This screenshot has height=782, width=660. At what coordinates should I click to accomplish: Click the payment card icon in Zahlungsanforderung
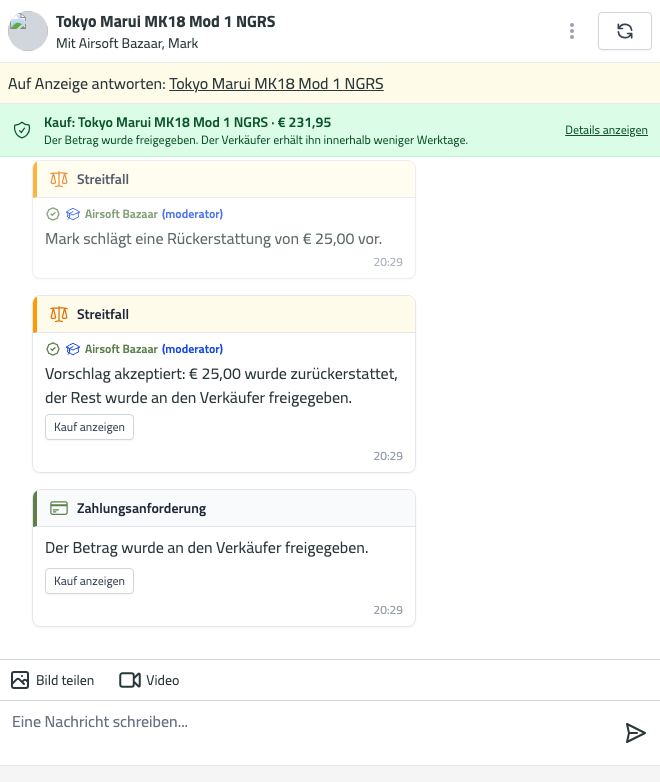(59, 508)
